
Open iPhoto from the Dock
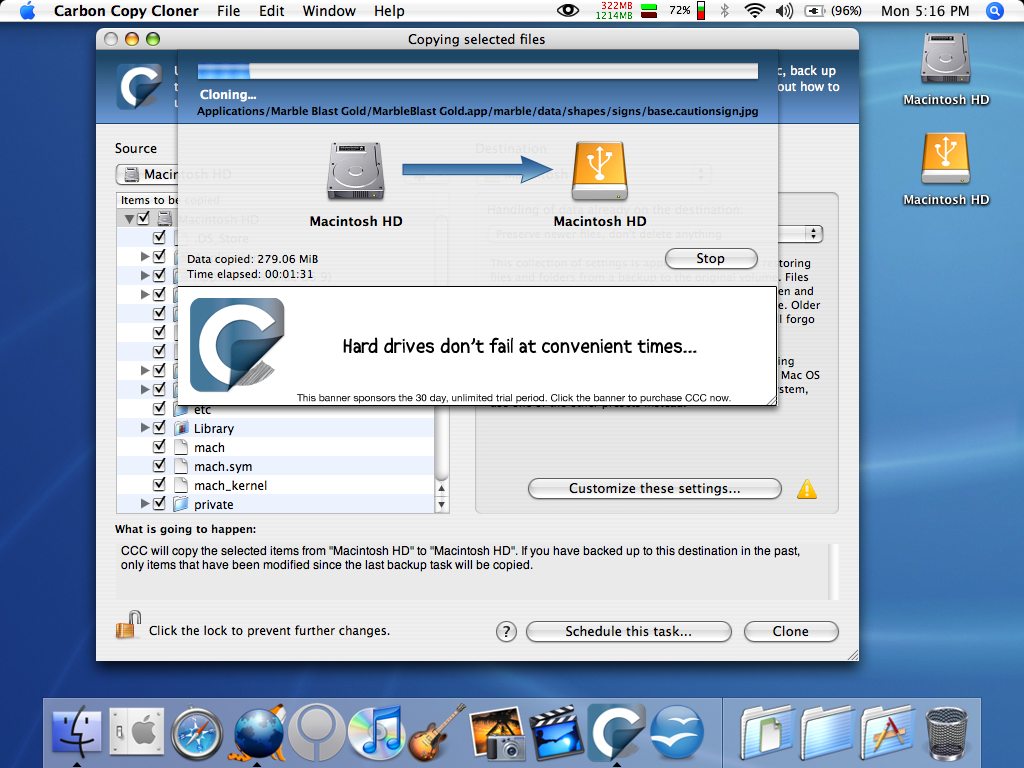pyautogui.click(x=496, y=733)
